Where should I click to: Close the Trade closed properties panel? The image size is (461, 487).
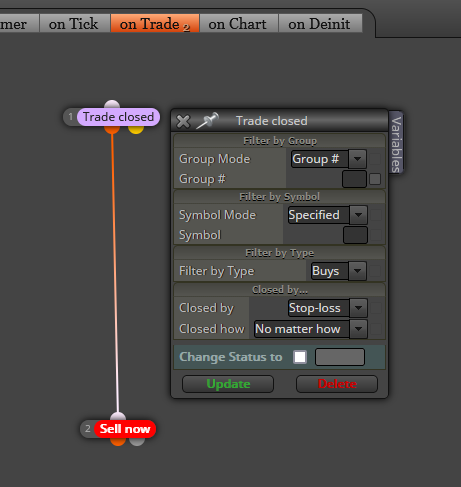click(x=183, y=121)
